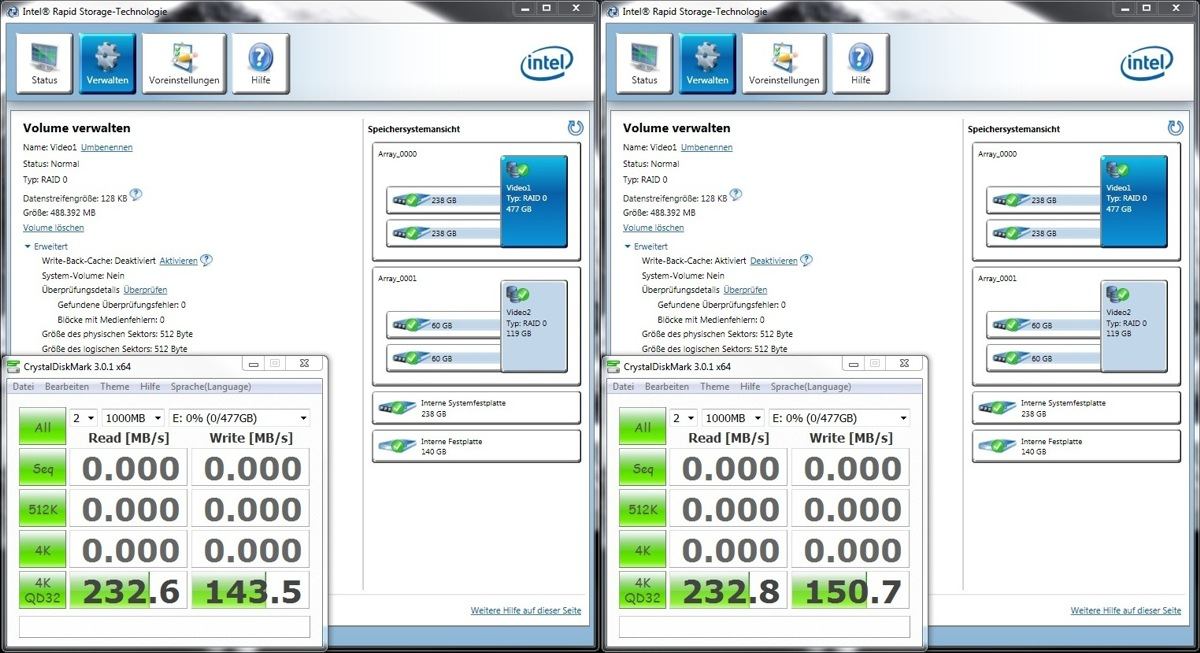Run Seq test in left CrystalDiskMark
The width and height of the screenshot is (1200, 653).
[43, 468]
